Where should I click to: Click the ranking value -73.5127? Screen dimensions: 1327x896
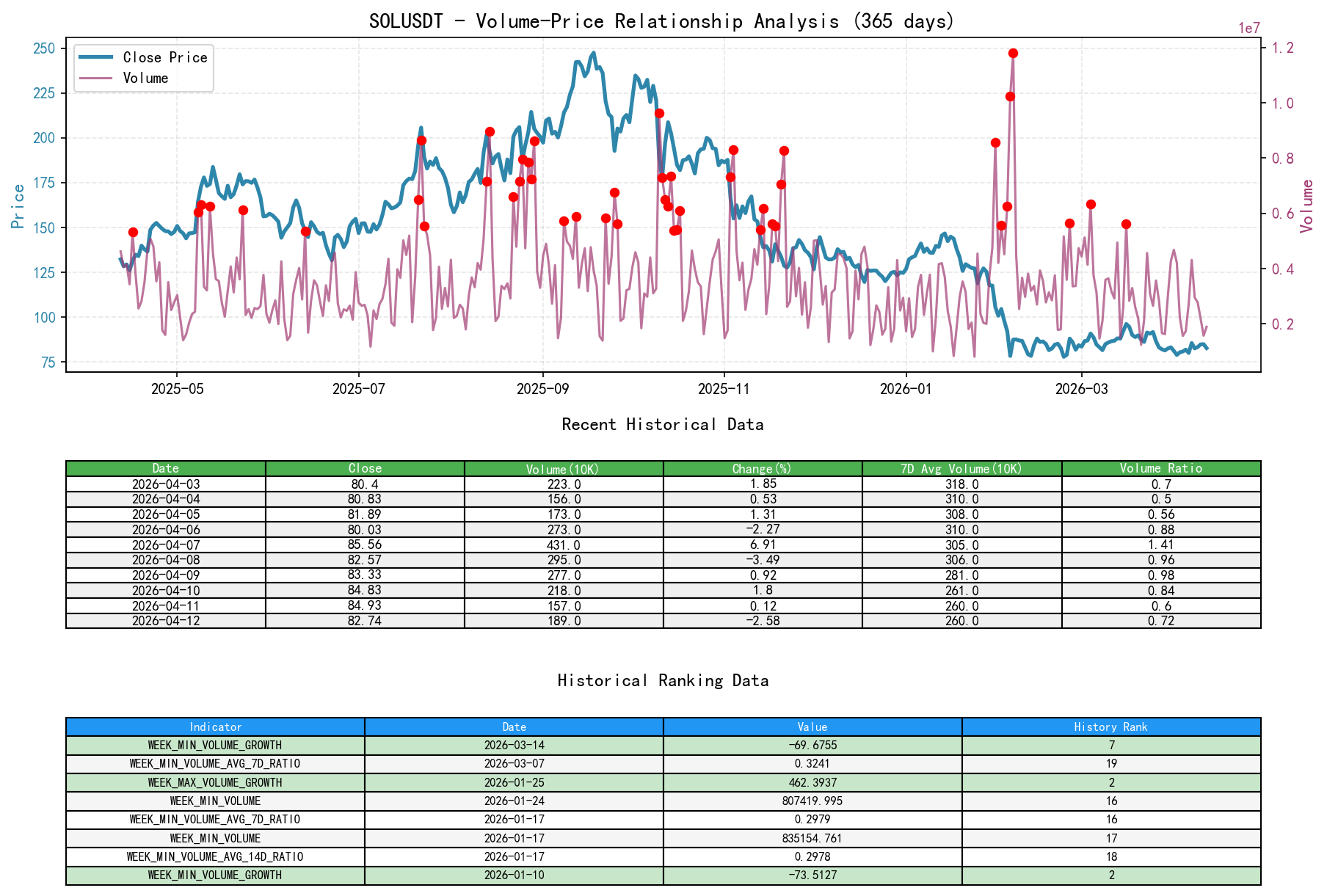[x=812, y=875]
